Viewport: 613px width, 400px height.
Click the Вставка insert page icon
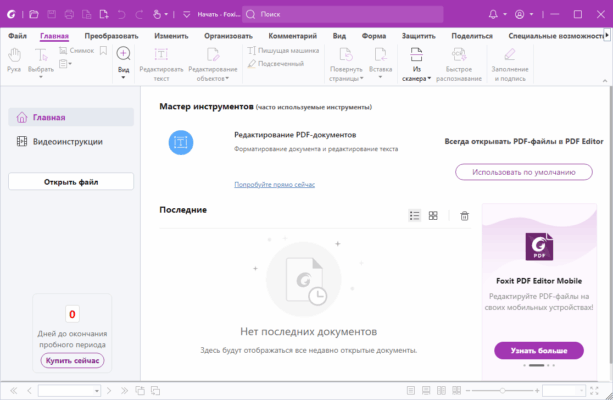pyautogui.click(x=380, y=55)
